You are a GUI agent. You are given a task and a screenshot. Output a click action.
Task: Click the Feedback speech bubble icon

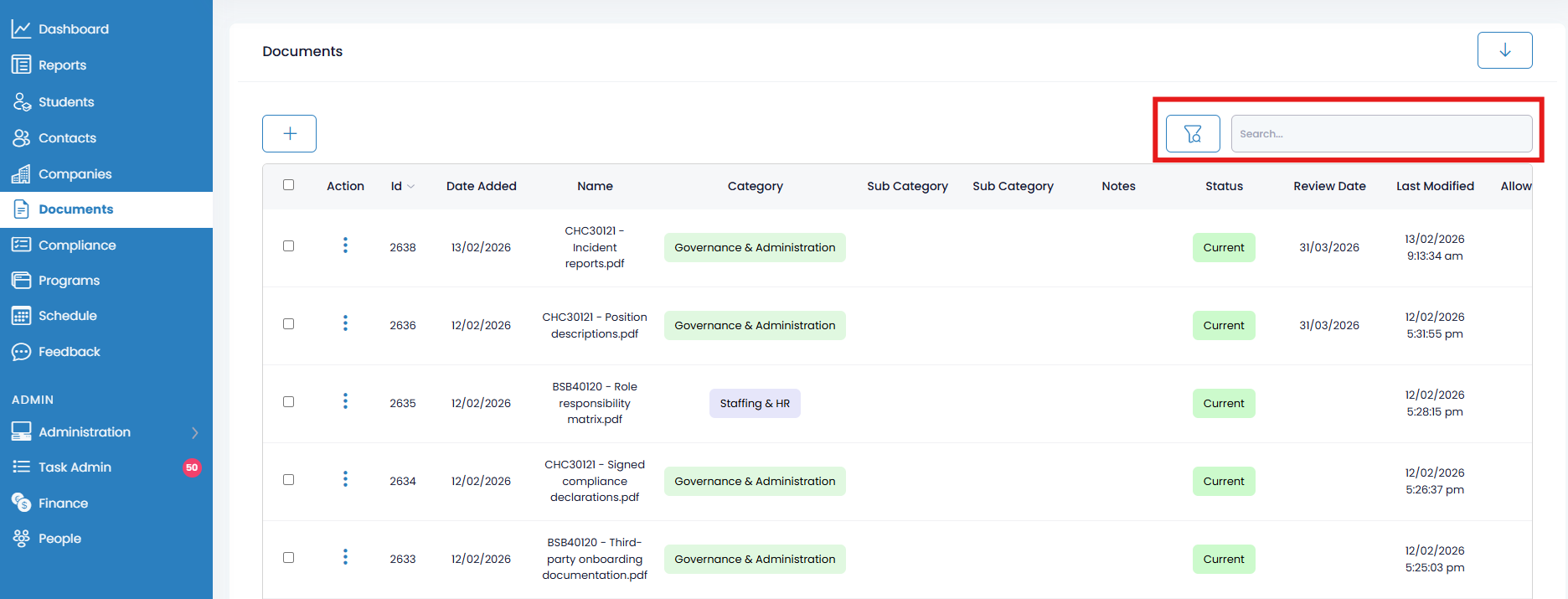pos(21,352)
